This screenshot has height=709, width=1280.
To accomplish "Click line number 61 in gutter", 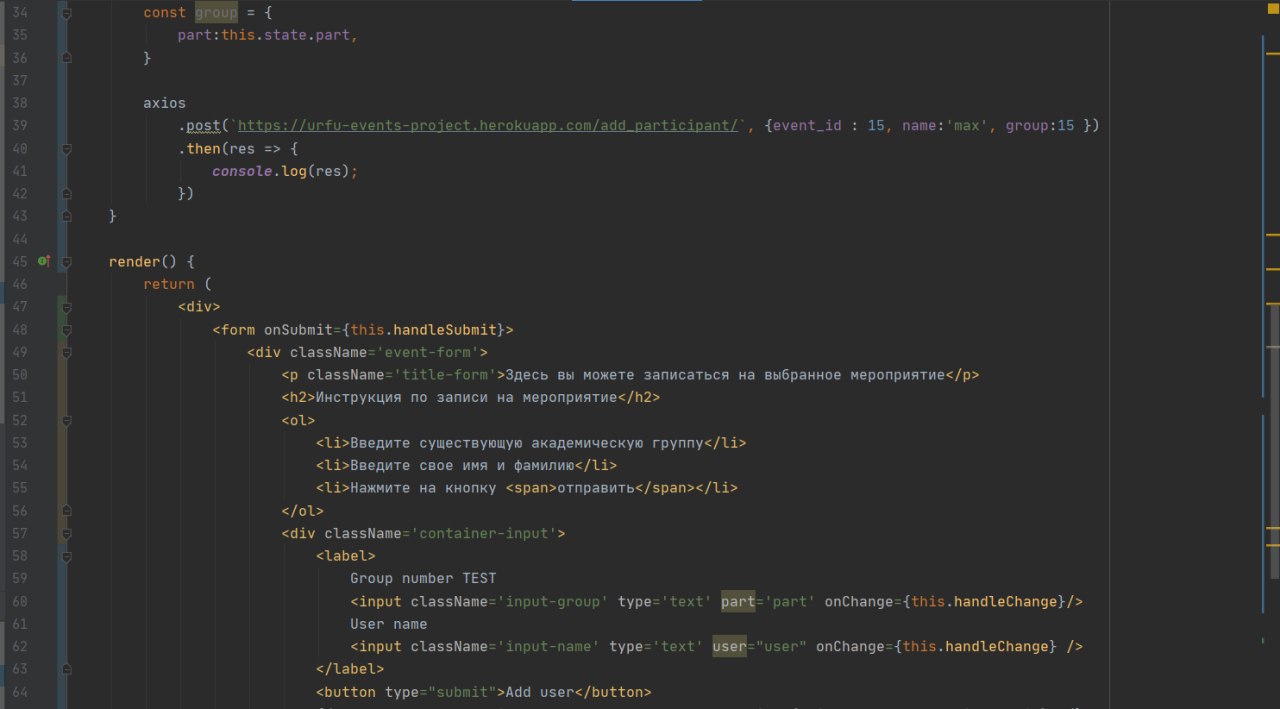I will coord(19,624).
